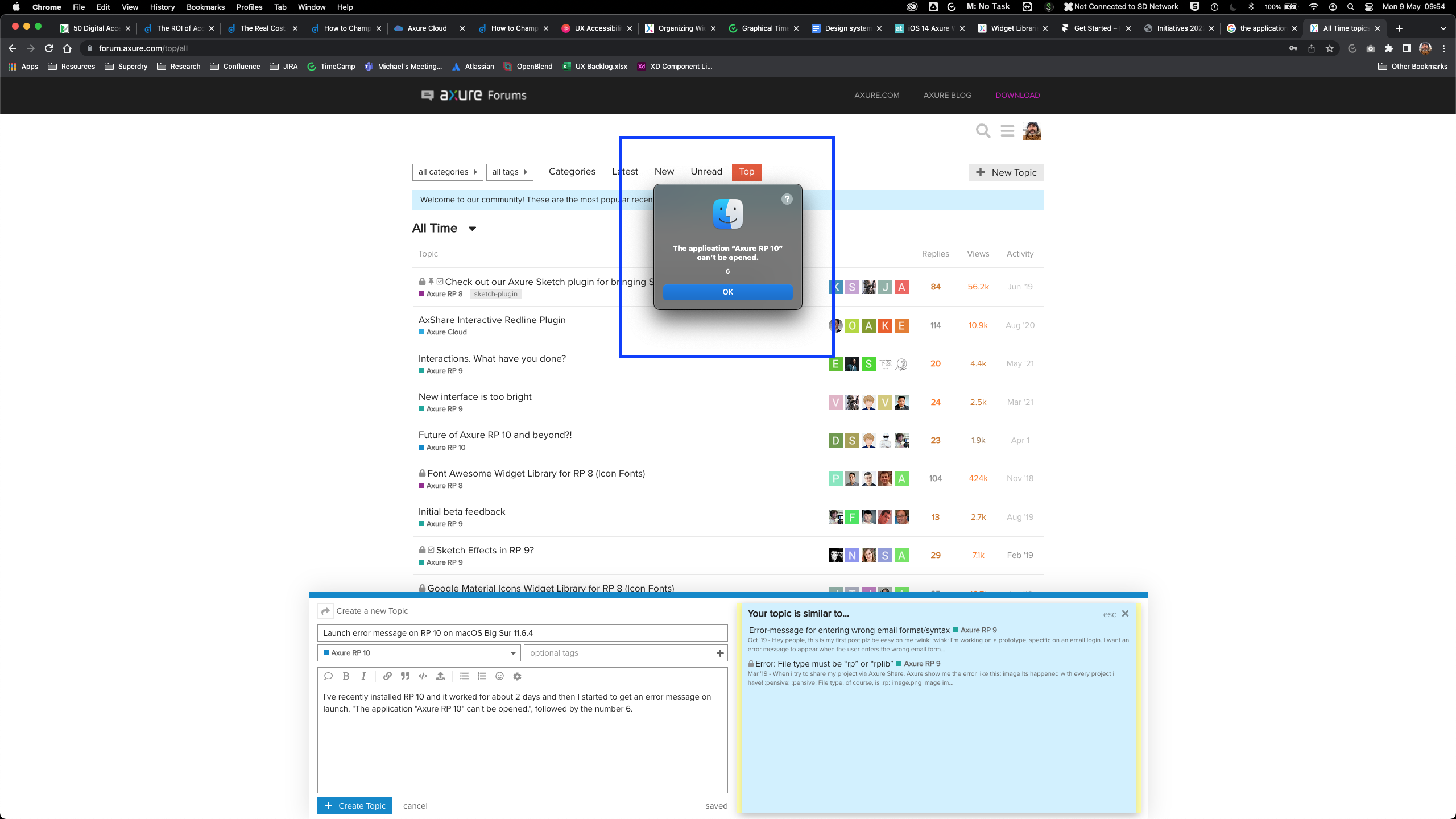Insert a blockquote in the post
Image resolution: width=1456 pixels, height=819 pixels.
tap(405, 676)
